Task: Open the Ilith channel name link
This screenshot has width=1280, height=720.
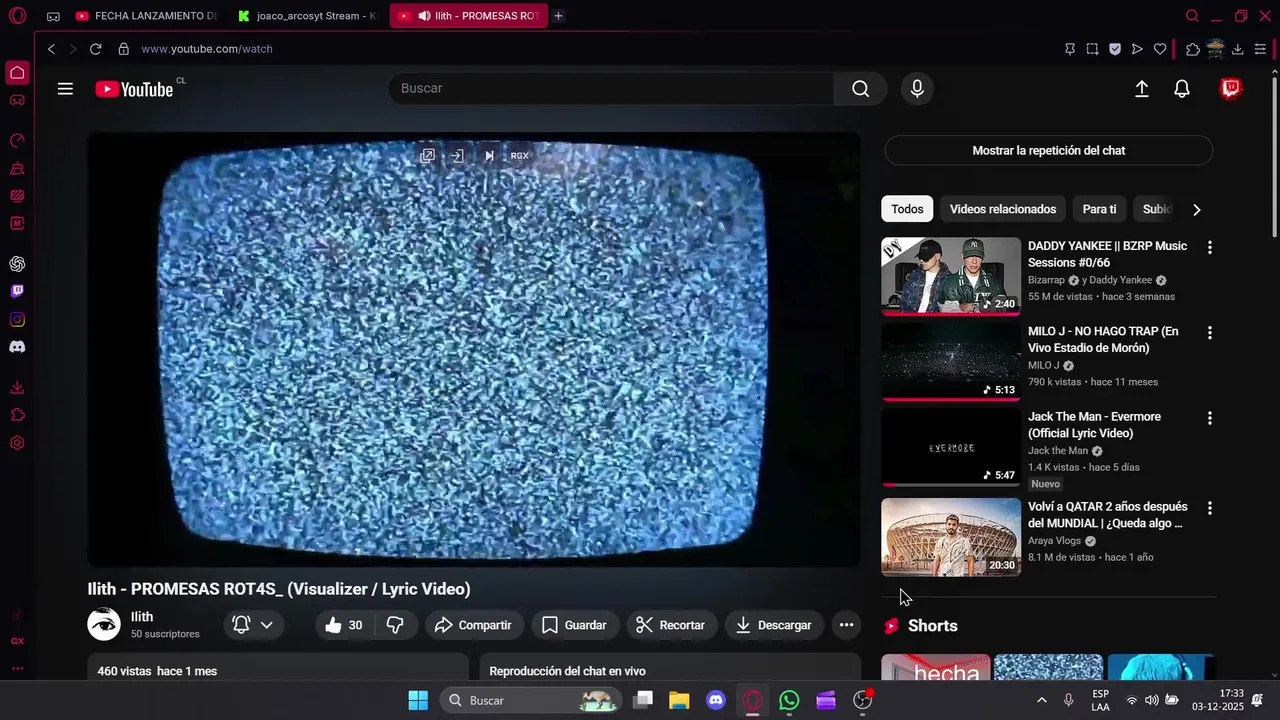Action: click(142, 617)
